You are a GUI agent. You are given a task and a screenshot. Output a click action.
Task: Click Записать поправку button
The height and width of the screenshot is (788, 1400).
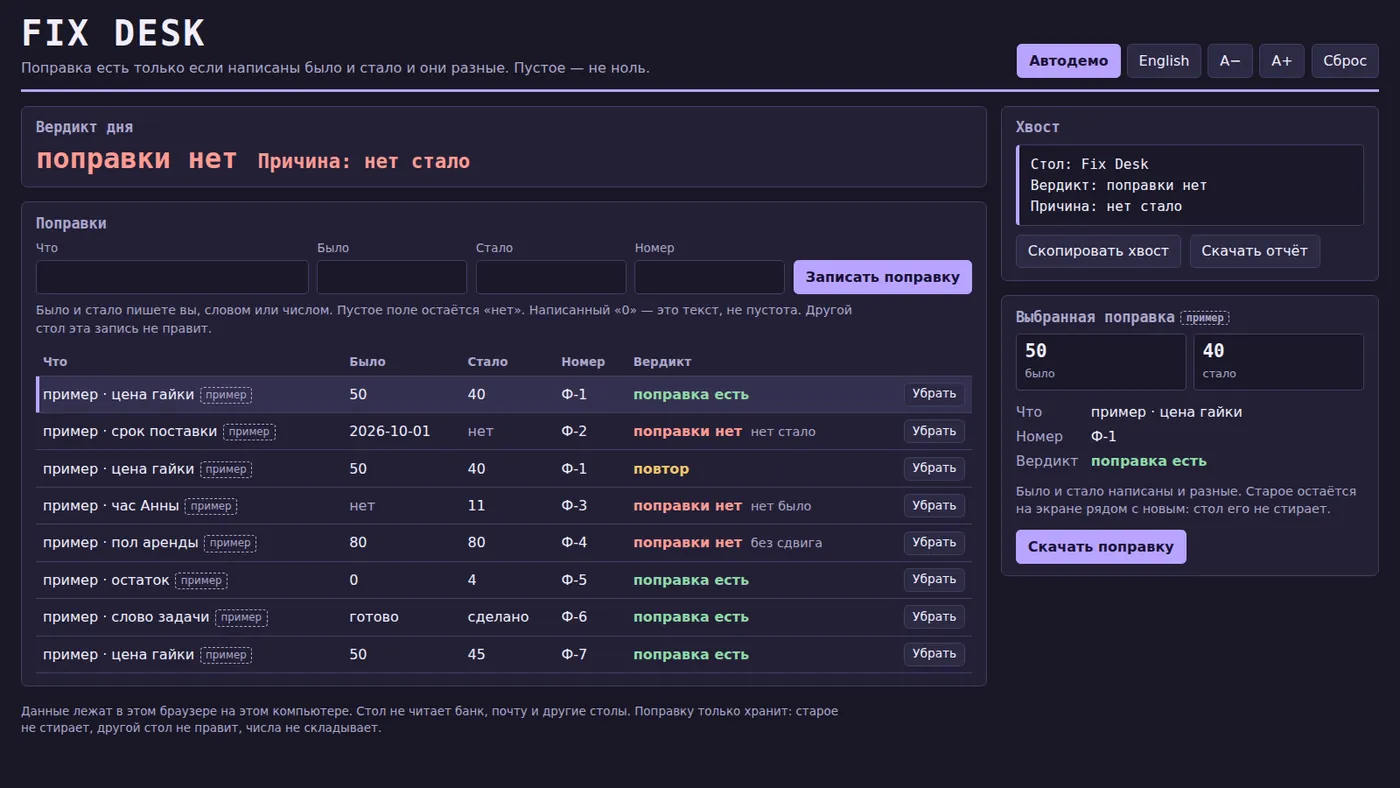[x=882, y=277]
